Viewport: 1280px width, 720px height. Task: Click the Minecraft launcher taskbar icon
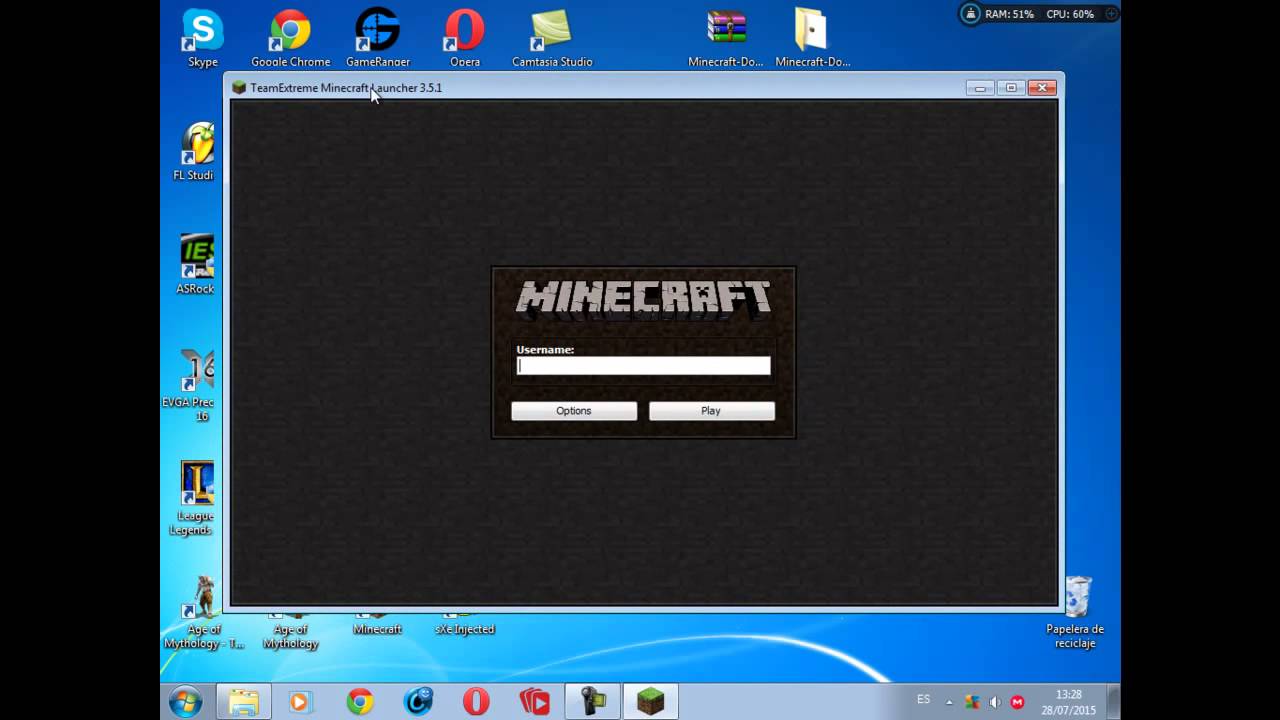pos(651,702)
